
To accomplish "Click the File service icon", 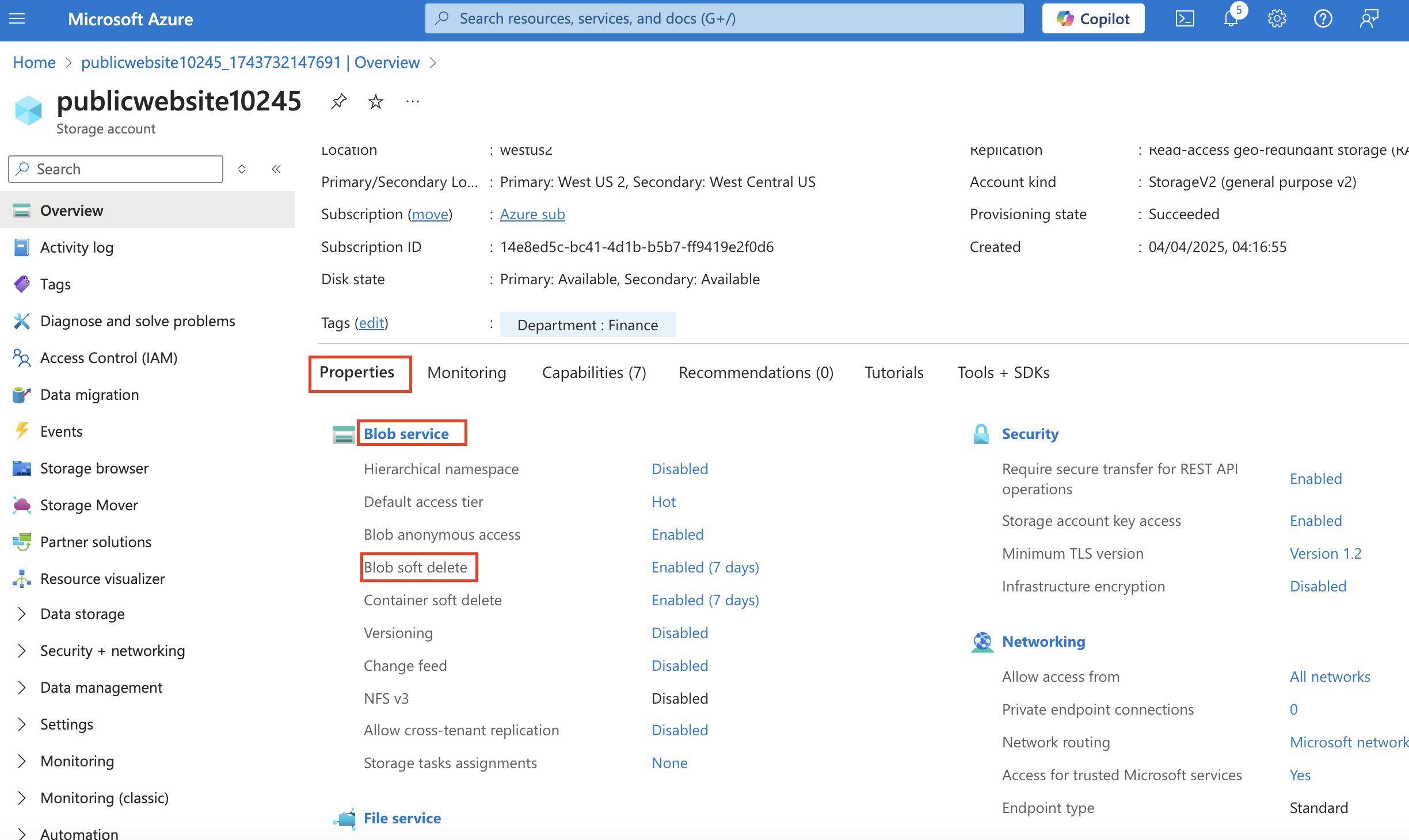I will (345, 818).
